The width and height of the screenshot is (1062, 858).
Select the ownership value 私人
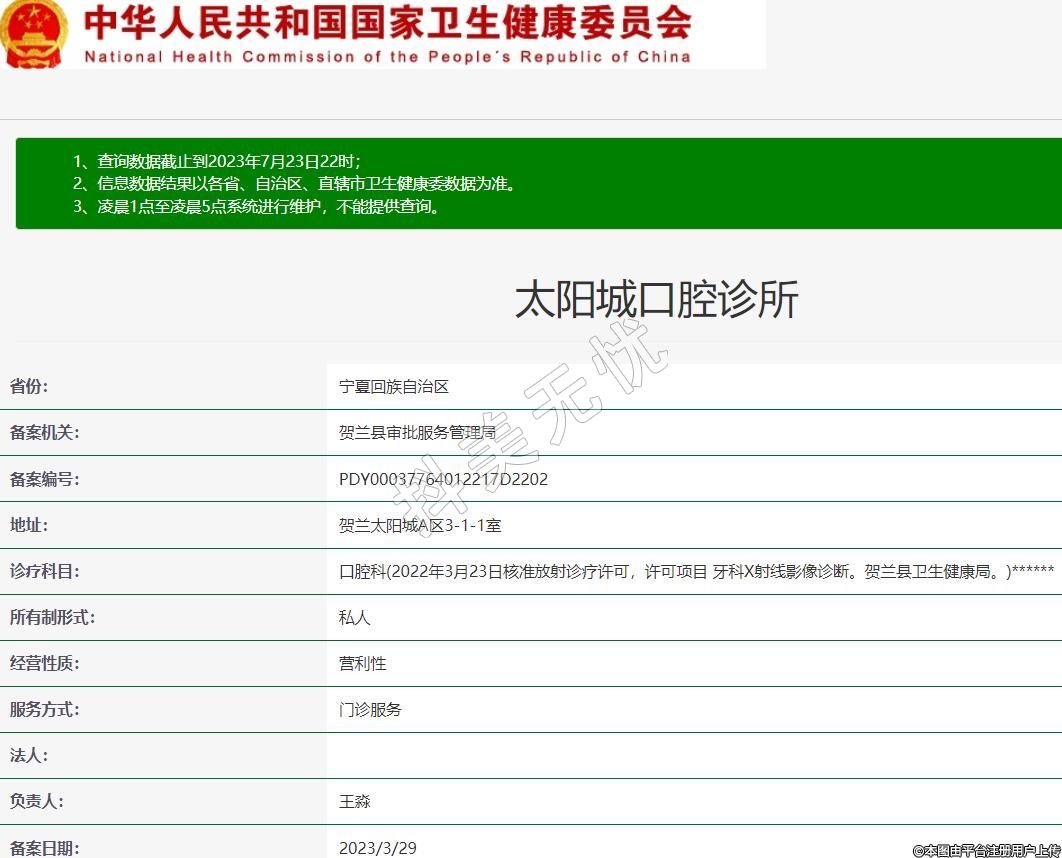click(354, 617)
